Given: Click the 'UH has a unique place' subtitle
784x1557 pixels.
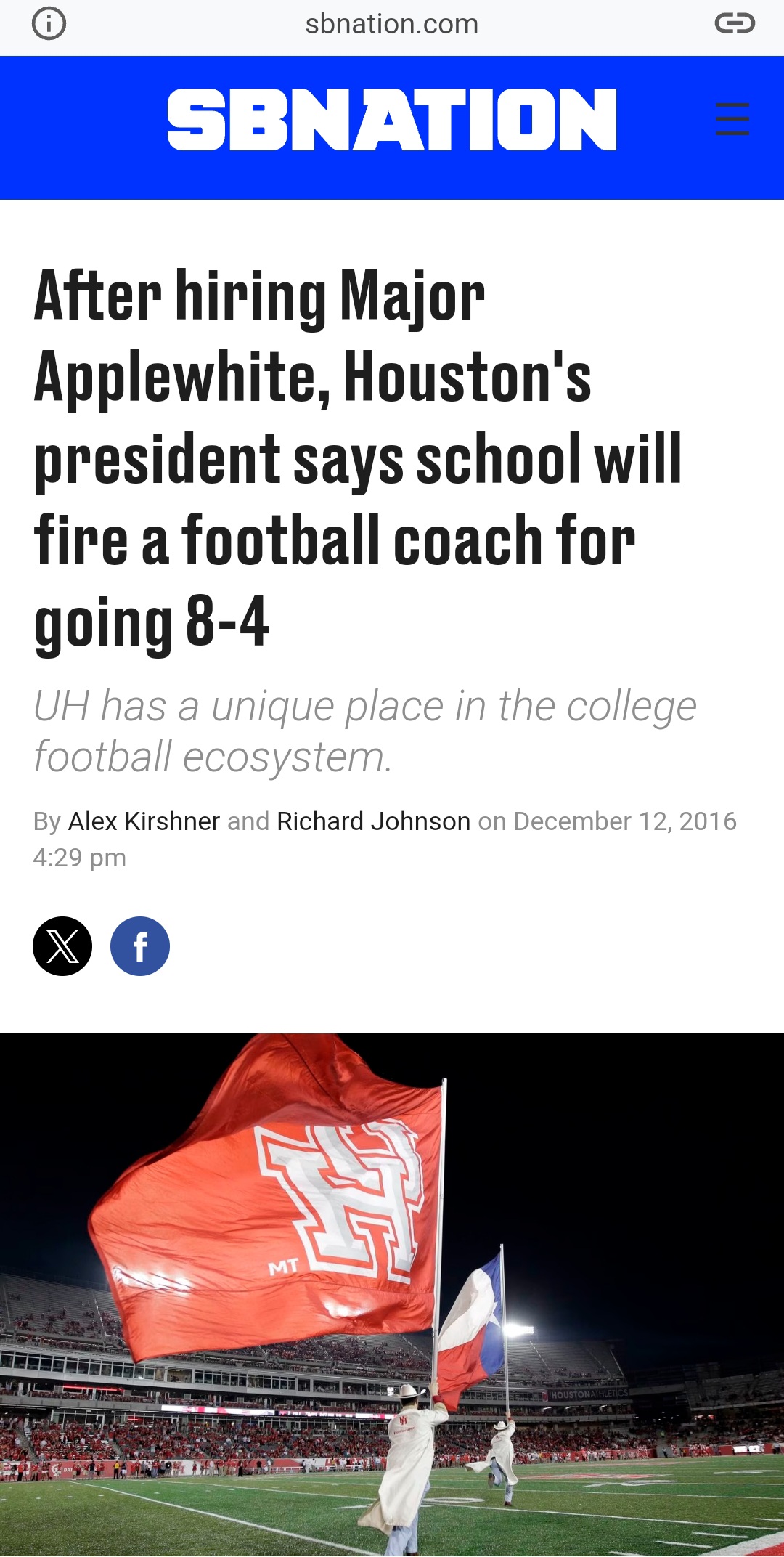Looking at the screenshot, I should point(365,731).
